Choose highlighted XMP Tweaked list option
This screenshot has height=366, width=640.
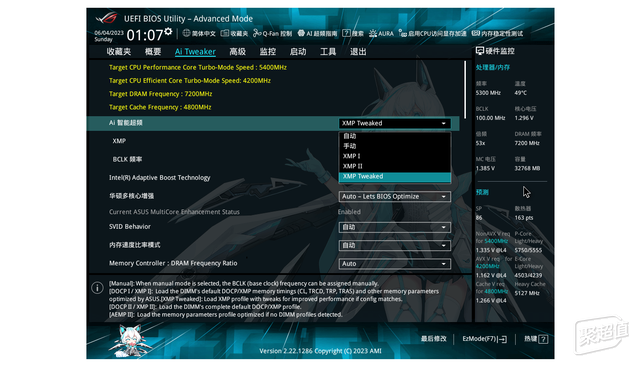(x=395, y=177)
